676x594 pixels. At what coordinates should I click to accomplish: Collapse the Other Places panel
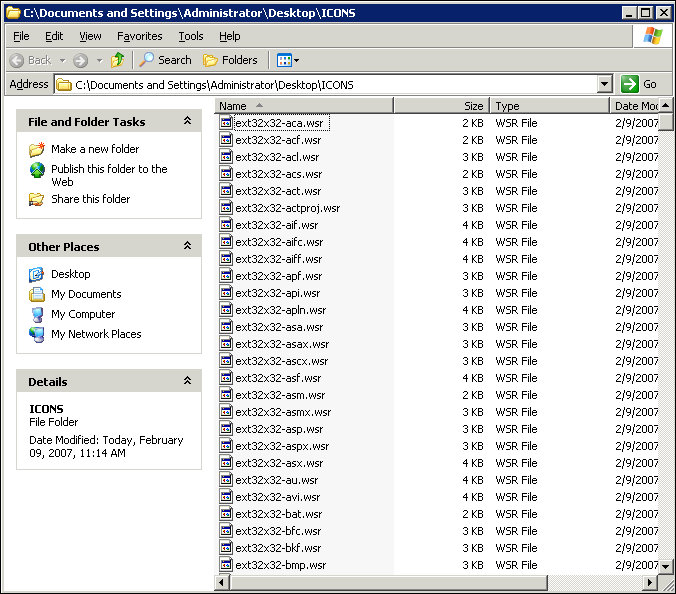coord(187,246)
